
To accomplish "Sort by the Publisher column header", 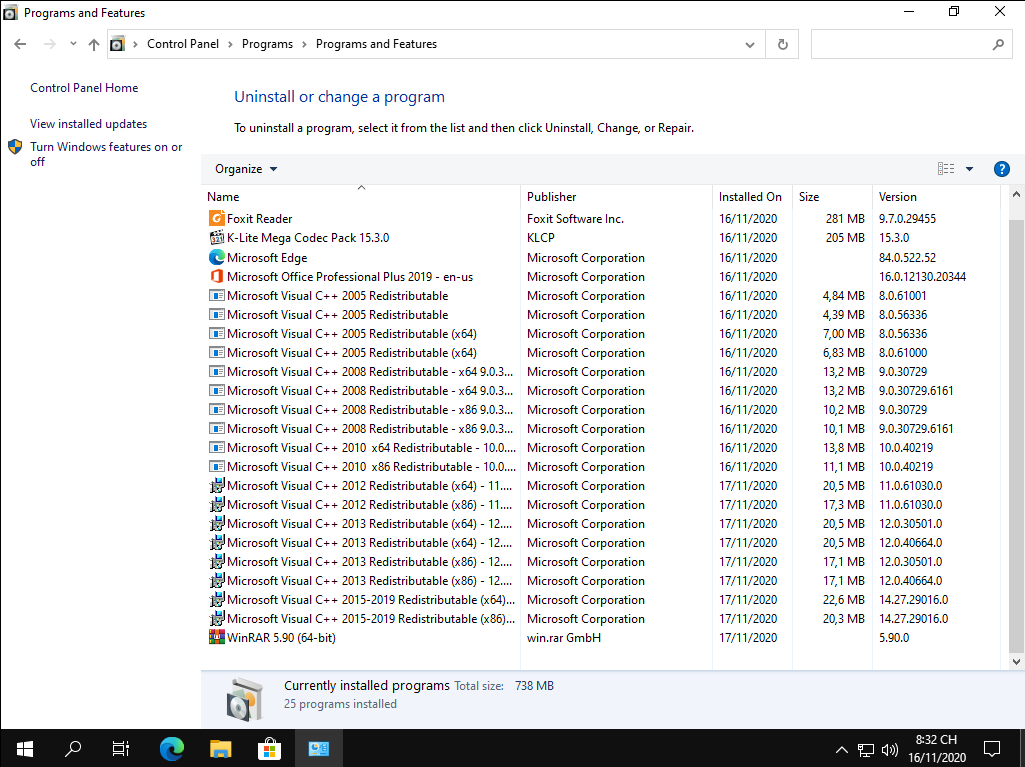I will pyautogui.click(x=616, y=196).
